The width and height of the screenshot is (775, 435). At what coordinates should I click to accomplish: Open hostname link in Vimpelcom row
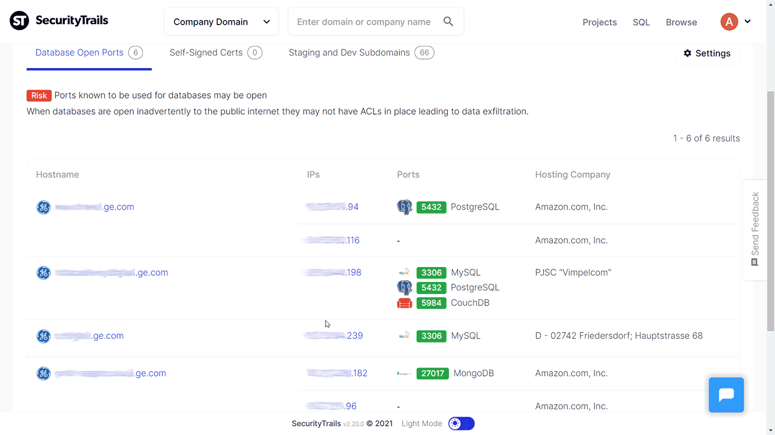click(112, 273)
